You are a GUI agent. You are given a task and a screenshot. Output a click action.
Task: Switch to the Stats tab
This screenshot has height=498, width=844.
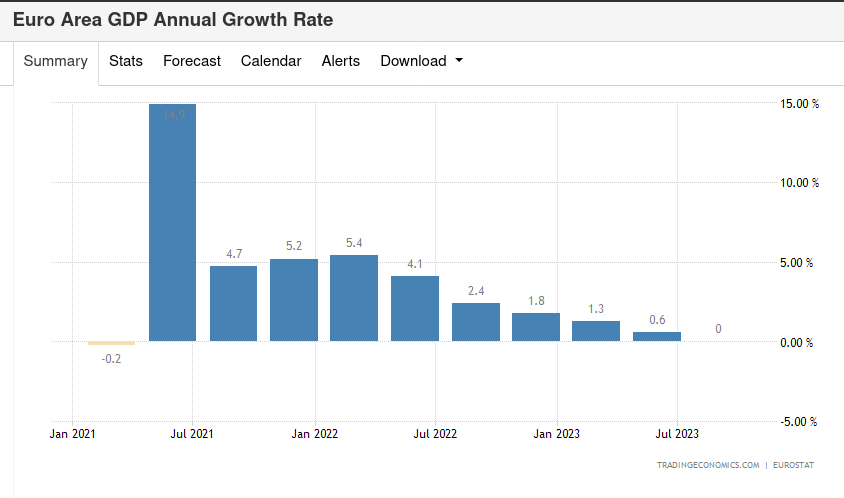click(126, 61)
